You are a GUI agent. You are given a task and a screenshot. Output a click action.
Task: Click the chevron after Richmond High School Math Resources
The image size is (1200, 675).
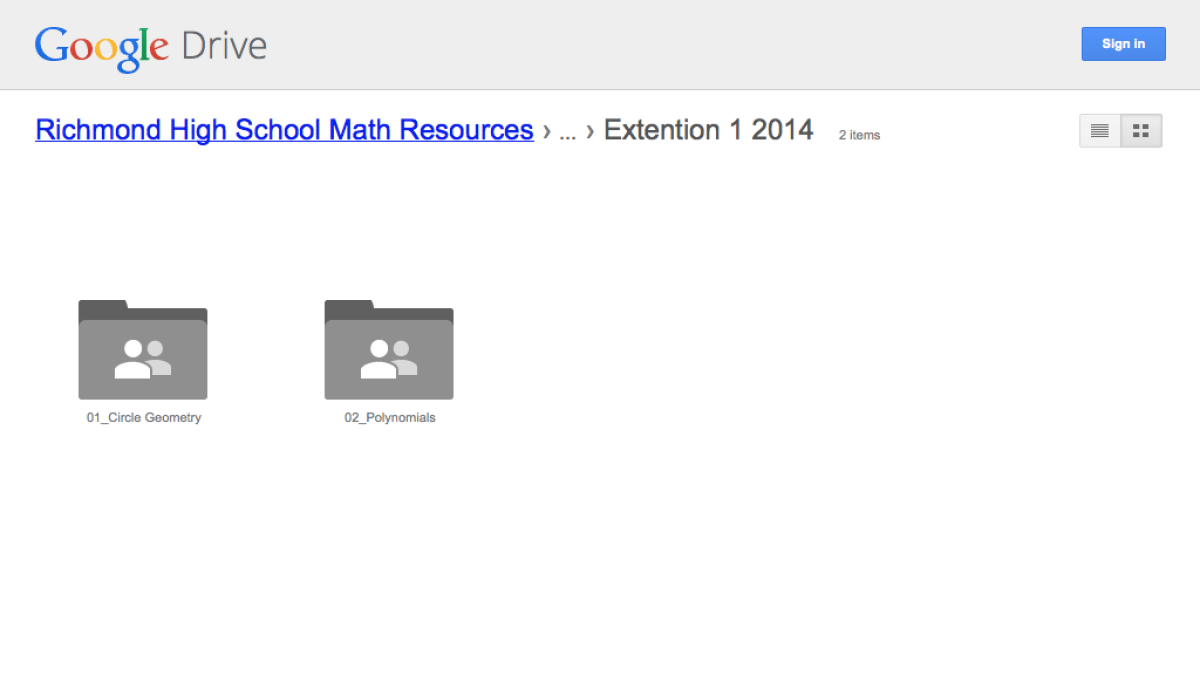click(546, 131)
